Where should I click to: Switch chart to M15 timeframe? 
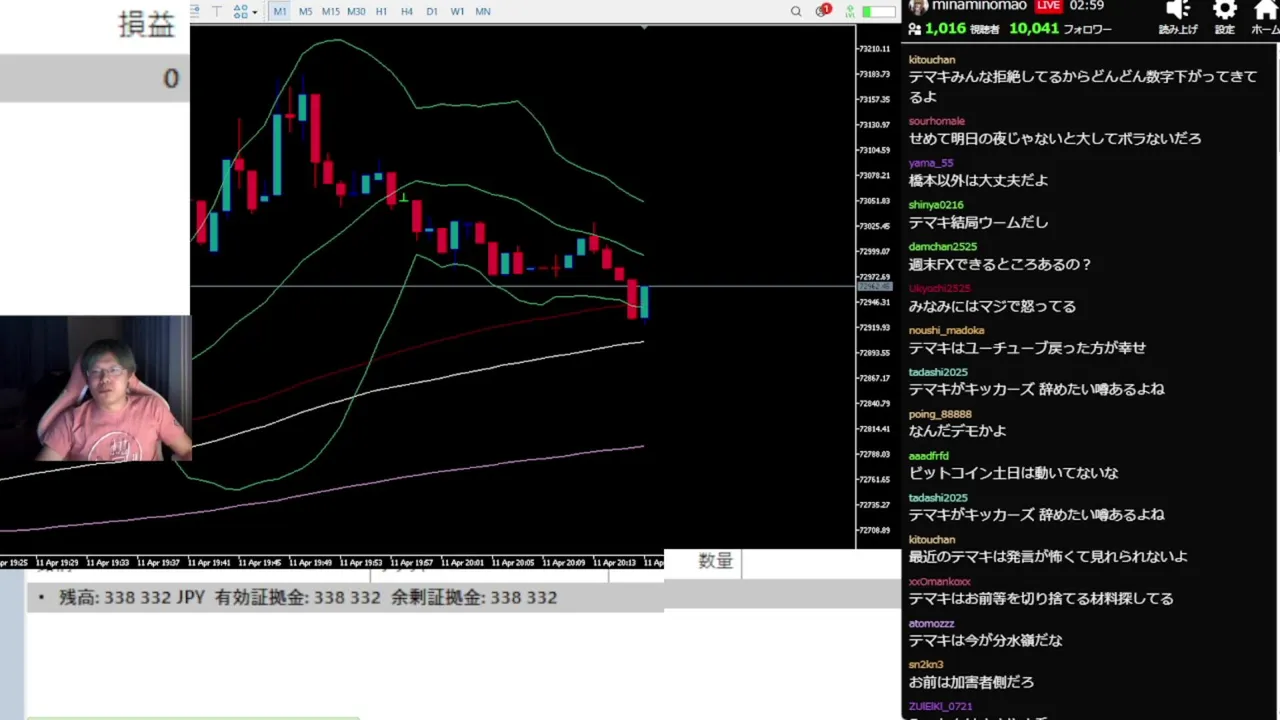[330, 11]
